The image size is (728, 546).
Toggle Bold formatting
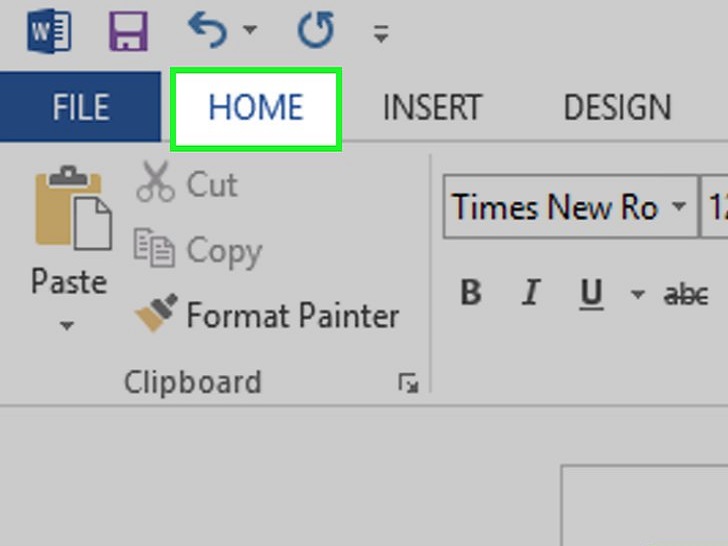coord(470,294)
